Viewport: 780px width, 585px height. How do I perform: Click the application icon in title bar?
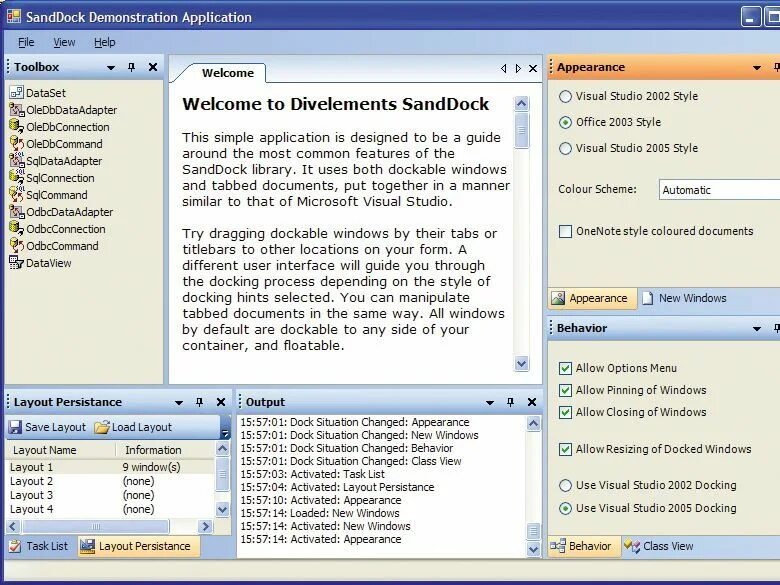[14, 16]
